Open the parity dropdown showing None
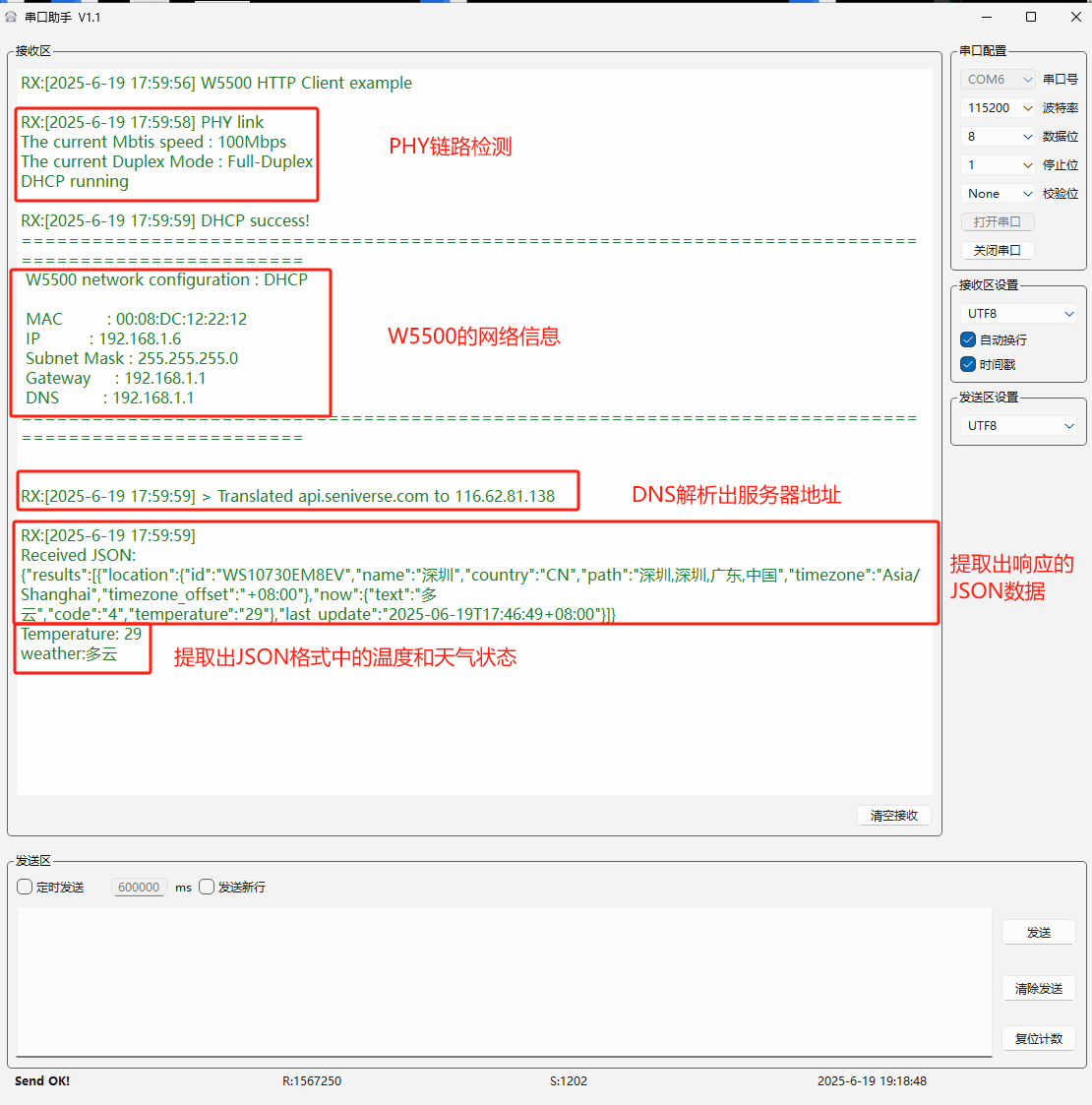This screenshot has height=1105, width=1092. pyautogui.click(x=998, y=194)
